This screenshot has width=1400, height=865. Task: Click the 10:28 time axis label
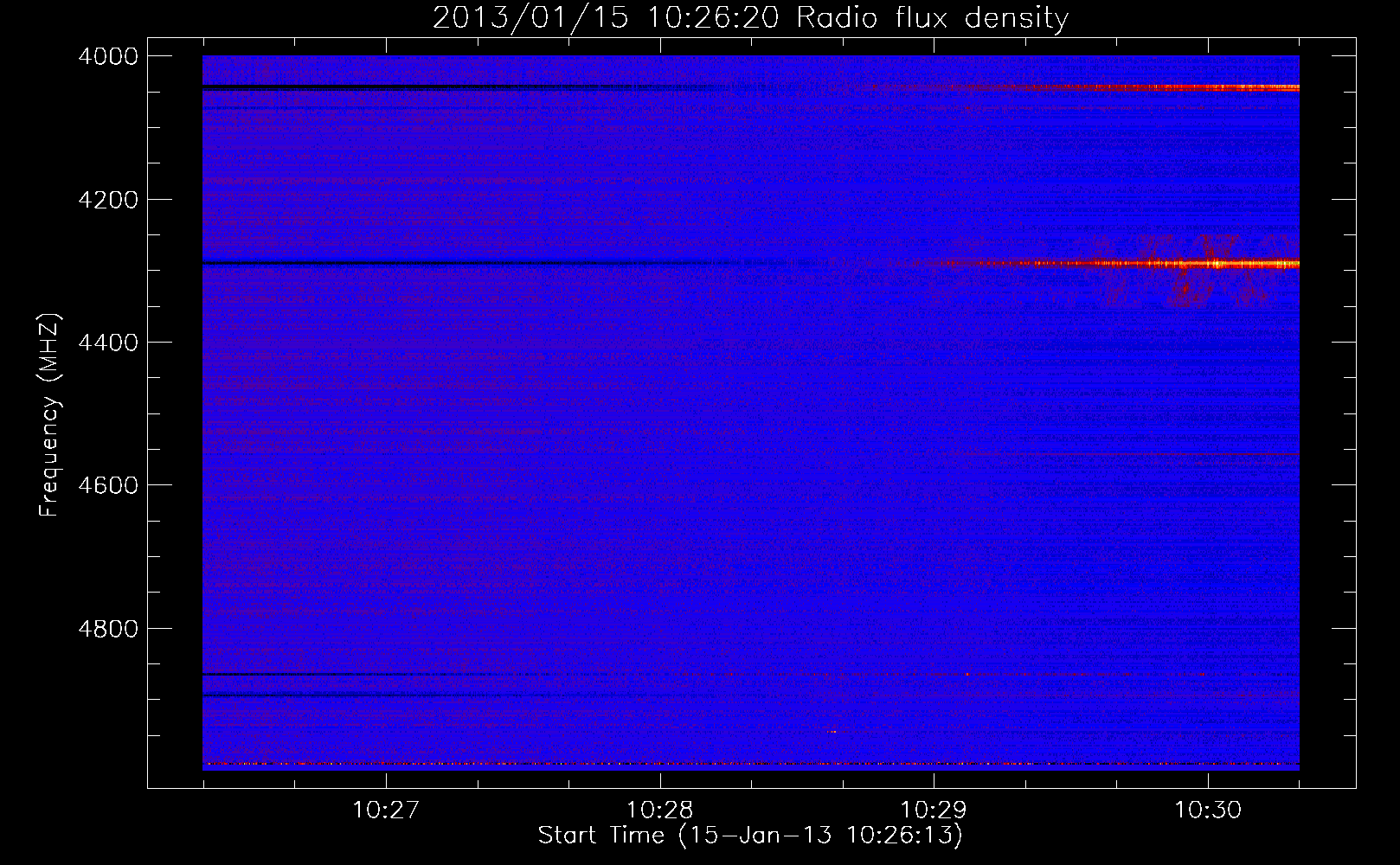(660, 811)
